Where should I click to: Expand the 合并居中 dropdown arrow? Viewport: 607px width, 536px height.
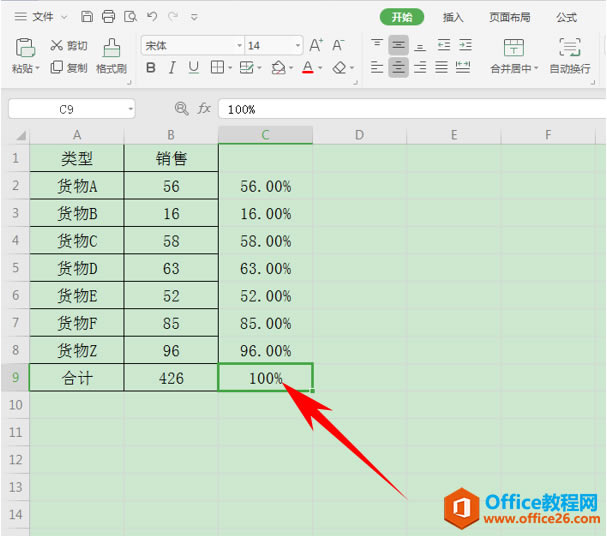(537, 68)
